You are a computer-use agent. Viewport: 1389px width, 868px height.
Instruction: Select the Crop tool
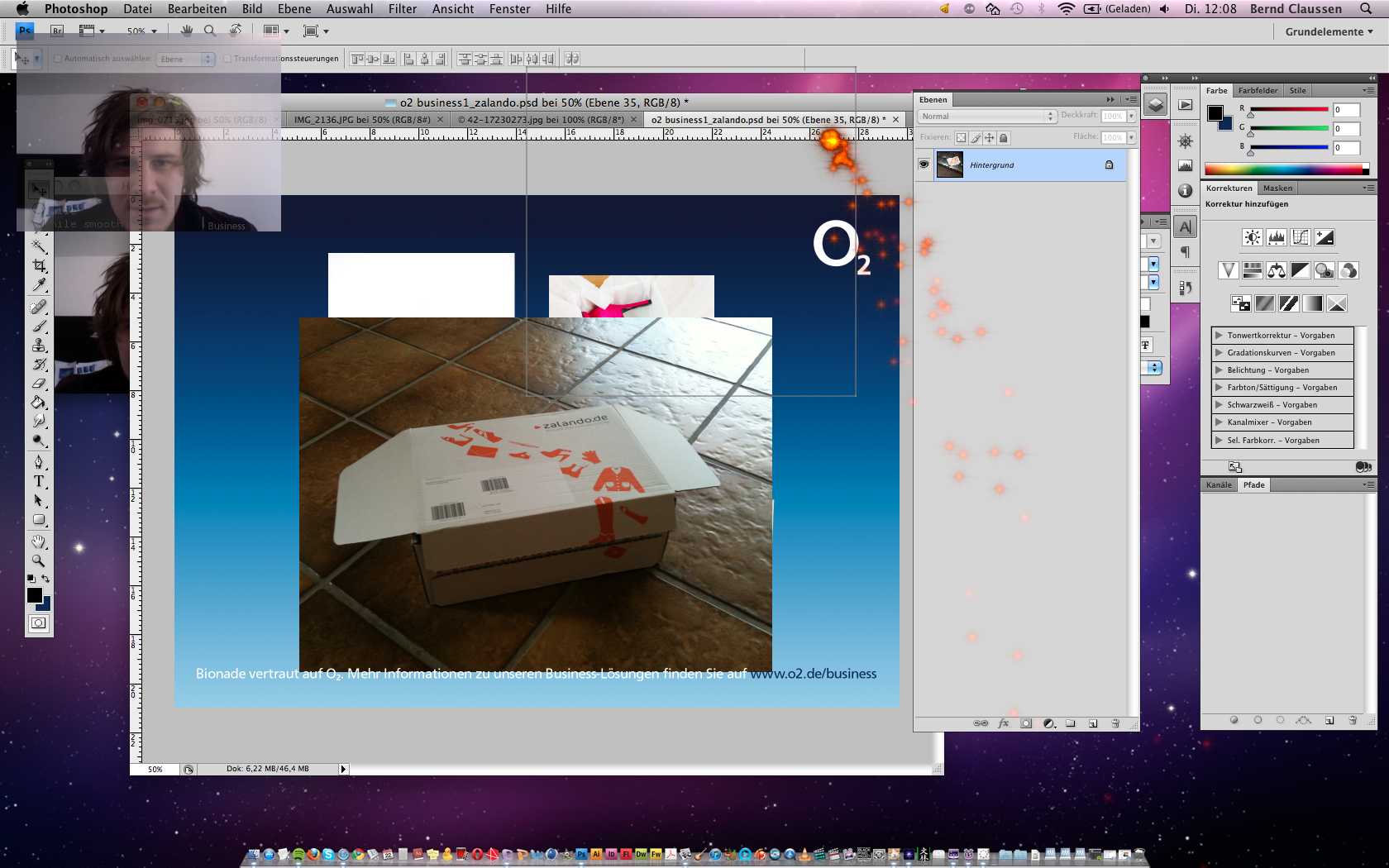click(x=39, y=265)
